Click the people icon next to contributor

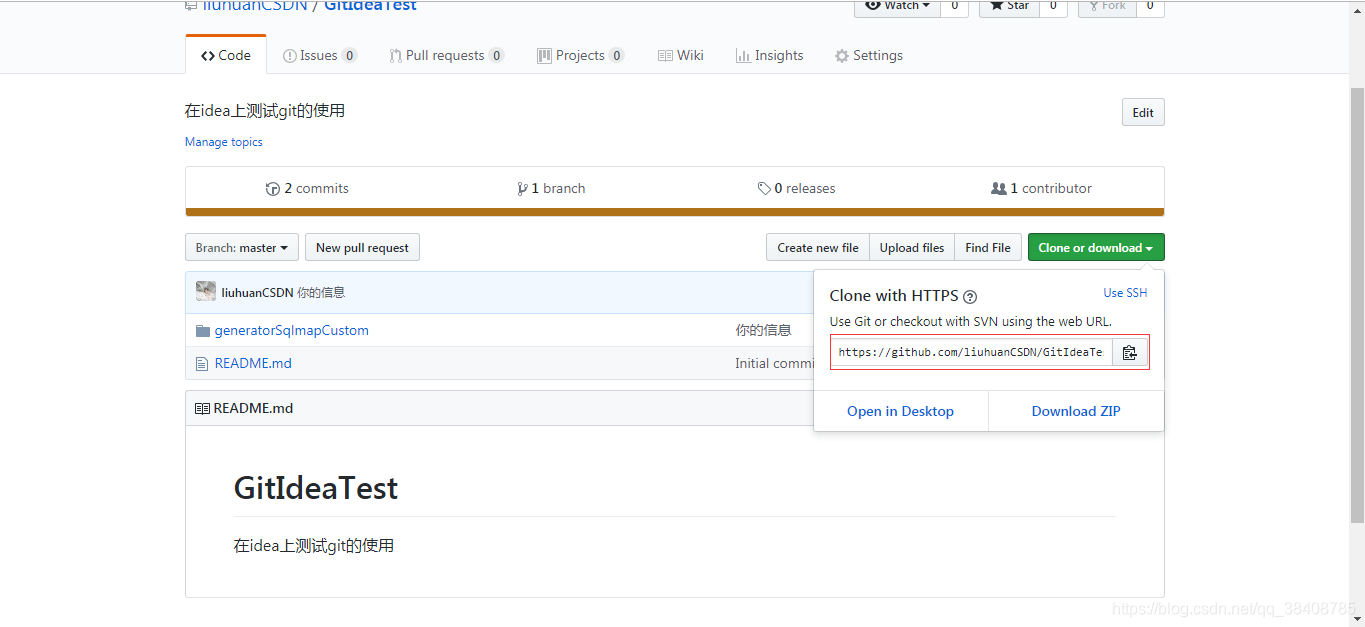coord(998,188)
